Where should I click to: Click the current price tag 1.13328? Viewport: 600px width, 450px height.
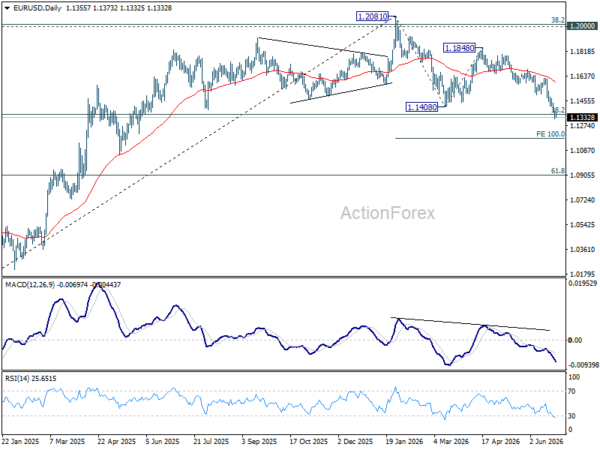(x=582, y=117)
